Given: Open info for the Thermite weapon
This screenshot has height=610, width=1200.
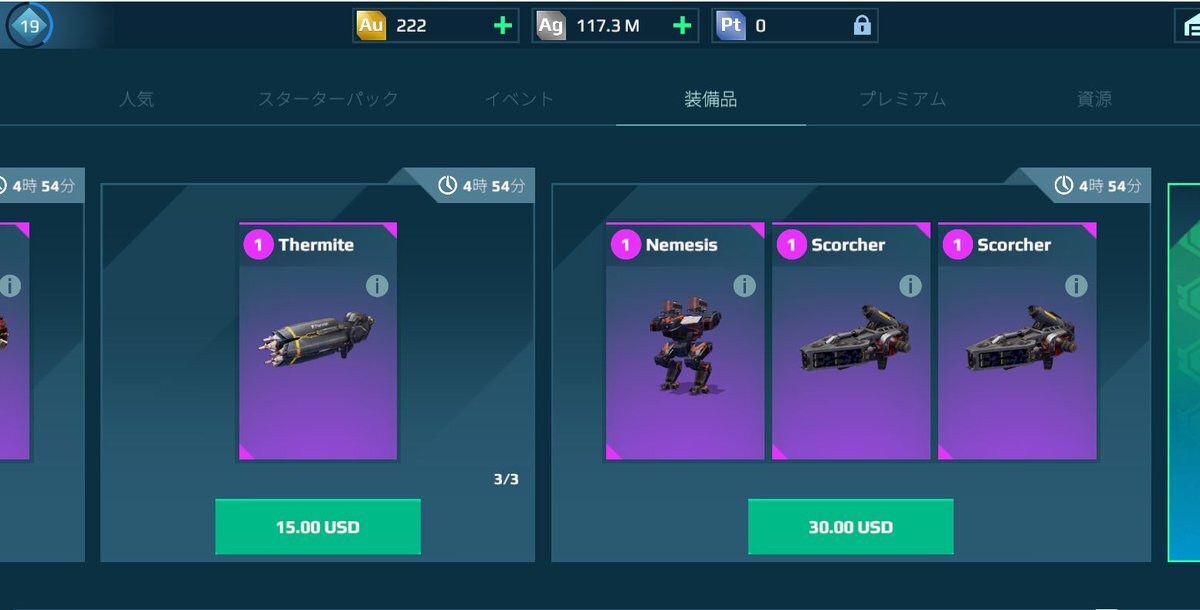Looking at the screenshot, I should [x=376, y=286].
